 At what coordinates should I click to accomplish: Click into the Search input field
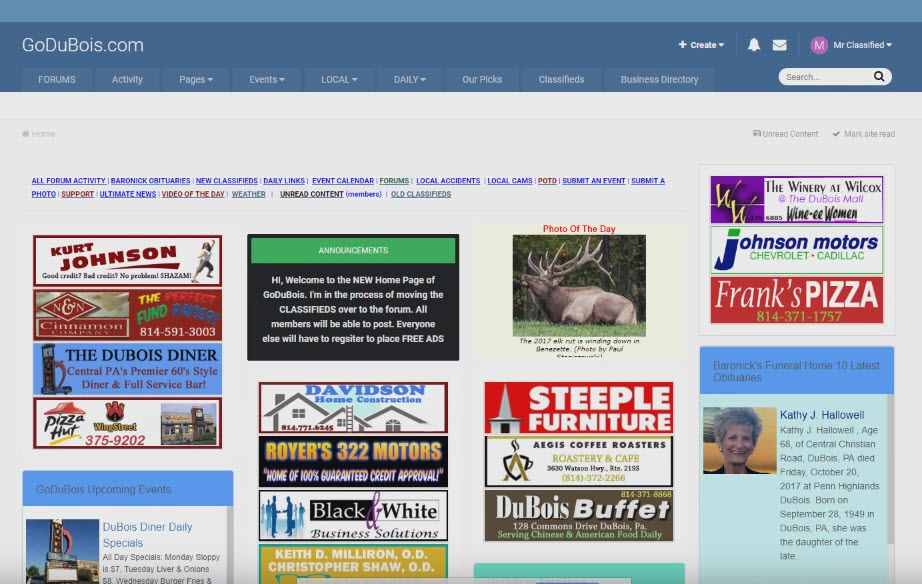[x=822, y=77]
